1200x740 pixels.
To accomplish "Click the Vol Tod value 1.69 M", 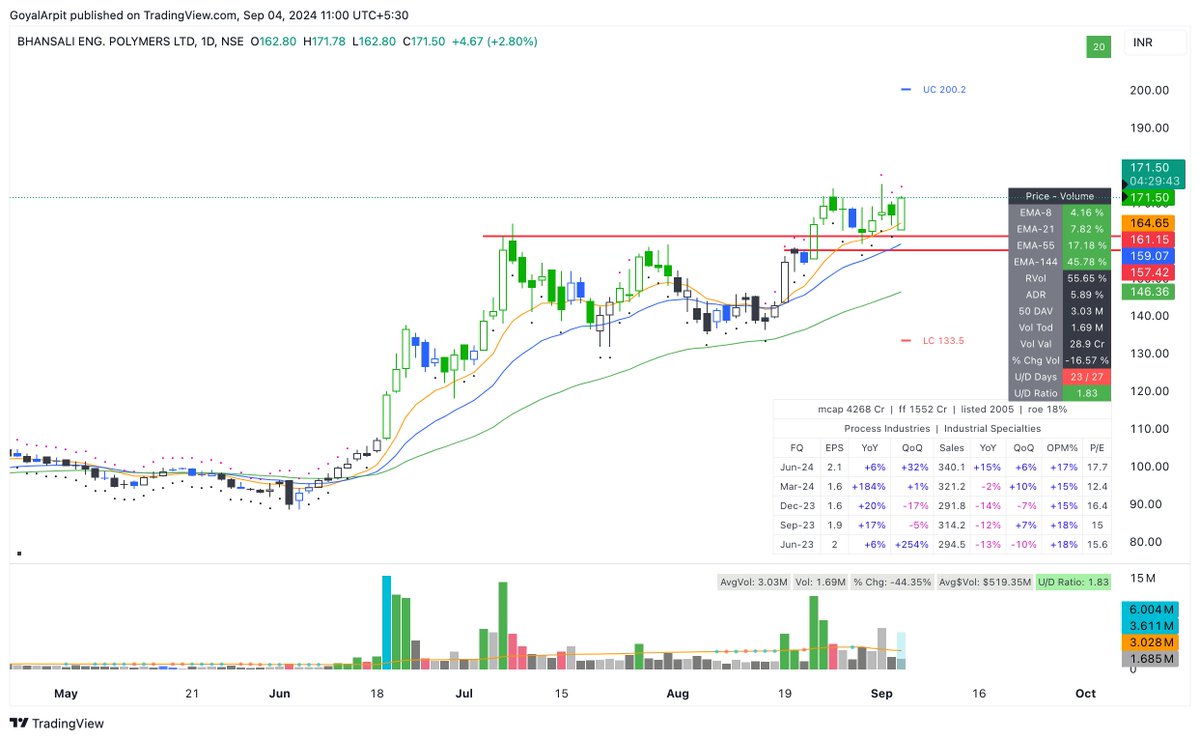I will pyautogui.click(x=1085, y=328).
